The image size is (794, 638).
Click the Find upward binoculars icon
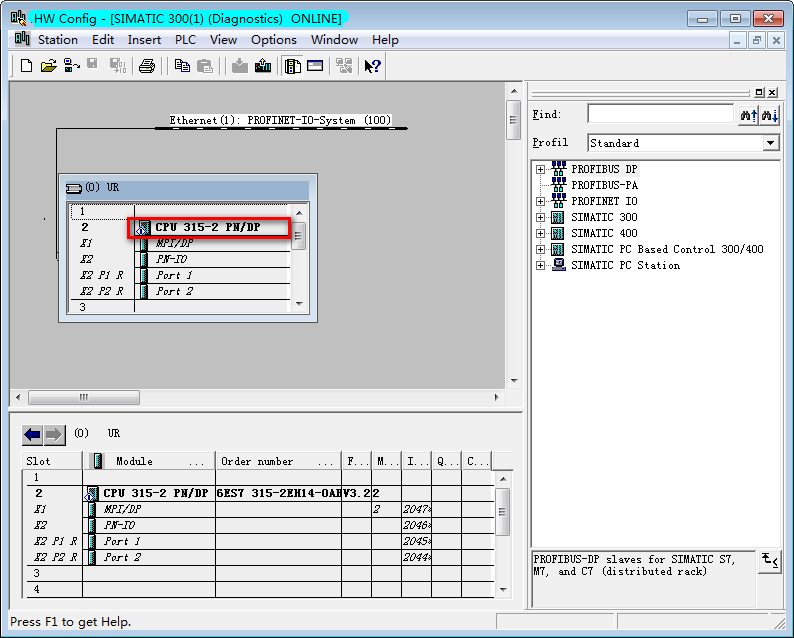(748, 115)
